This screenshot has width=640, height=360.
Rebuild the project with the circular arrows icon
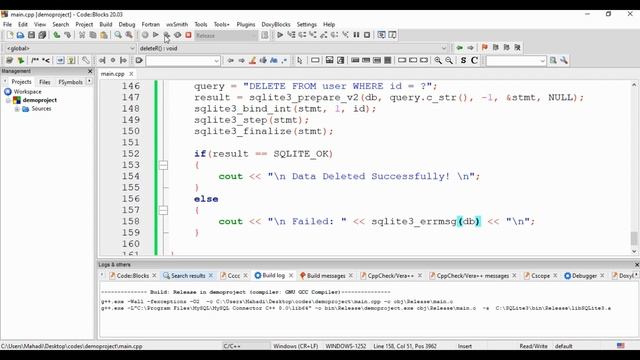point(178,35)
